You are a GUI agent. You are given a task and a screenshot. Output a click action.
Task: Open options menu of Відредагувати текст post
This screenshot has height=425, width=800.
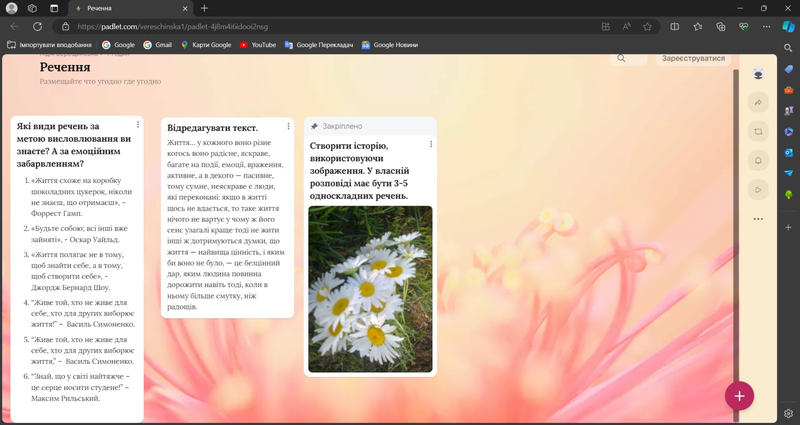288,126
